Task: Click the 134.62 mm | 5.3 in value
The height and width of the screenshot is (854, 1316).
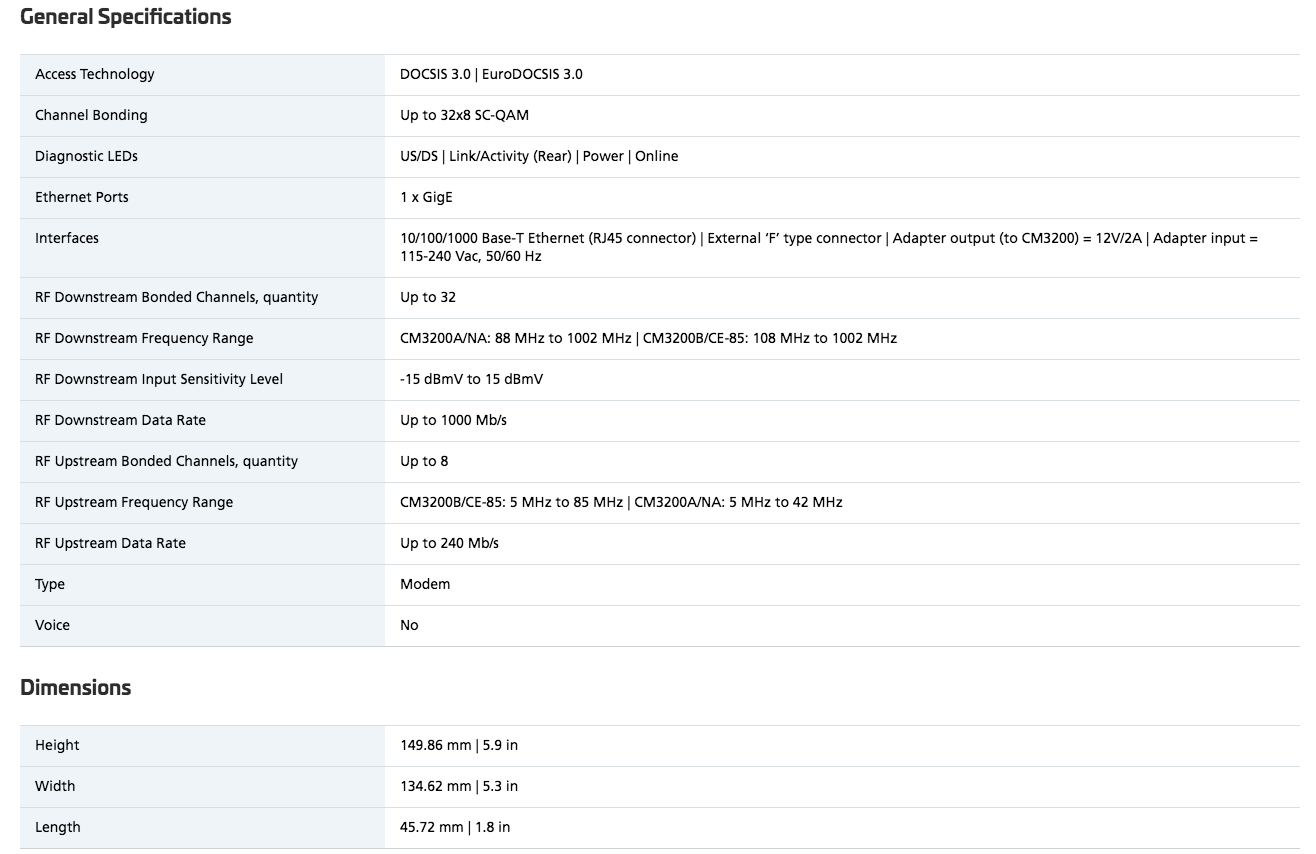Action: (459, 786)
